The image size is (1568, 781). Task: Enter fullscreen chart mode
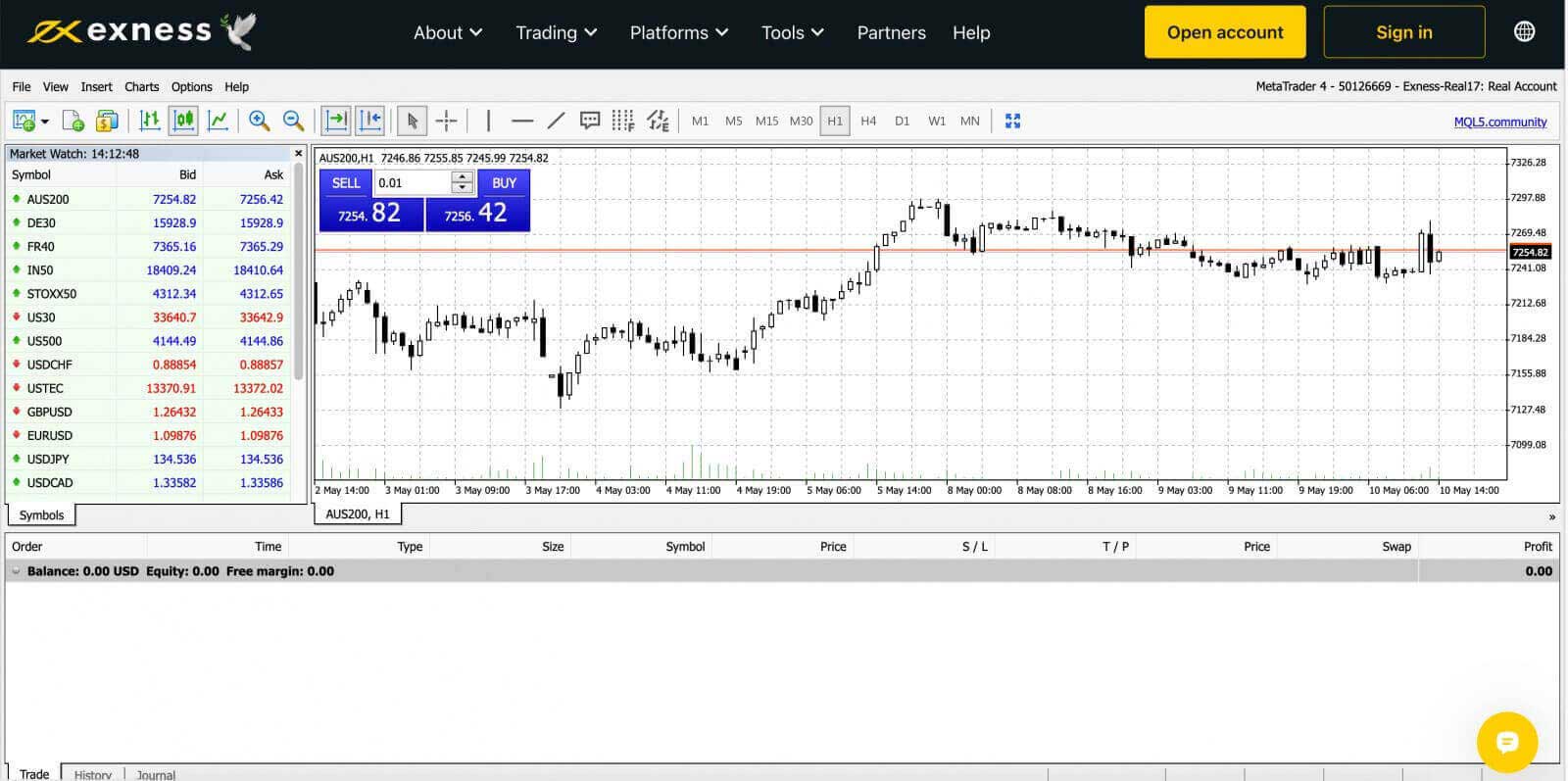coord(1012,121)
